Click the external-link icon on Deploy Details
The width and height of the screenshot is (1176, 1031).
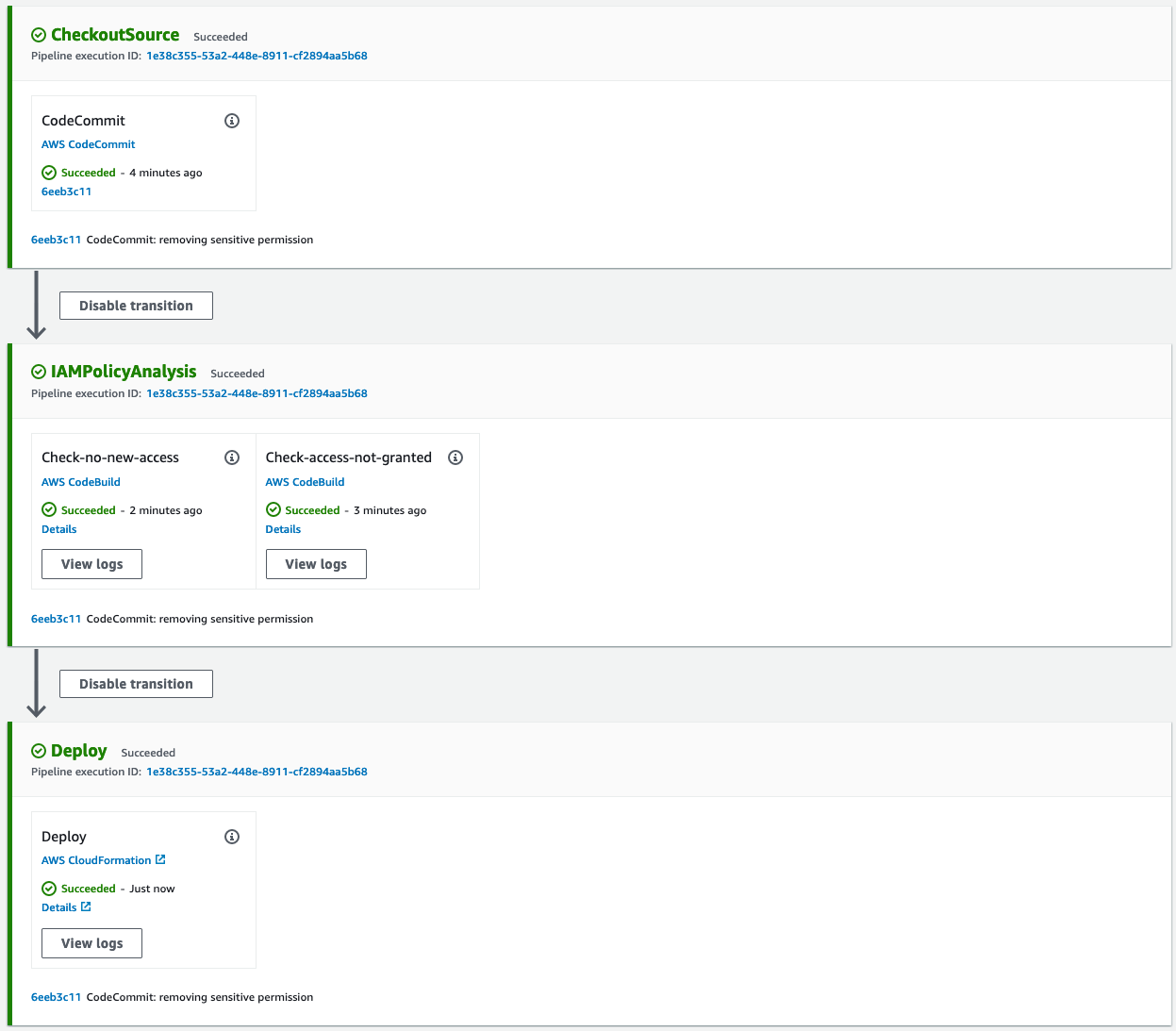(85, 906)
